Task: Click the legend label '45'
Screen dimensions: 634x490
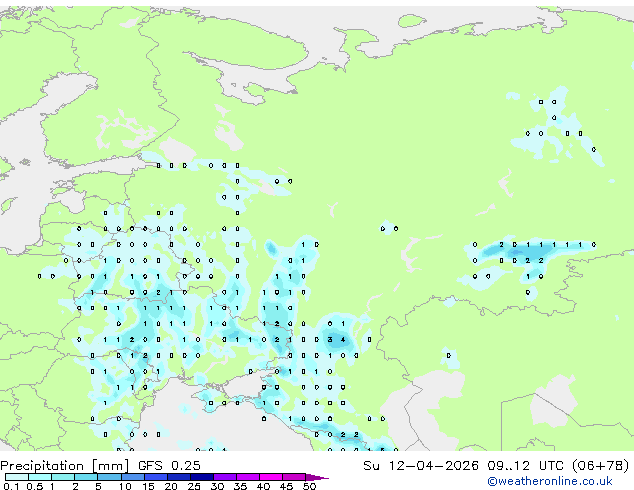Action: tap(287, 486)
